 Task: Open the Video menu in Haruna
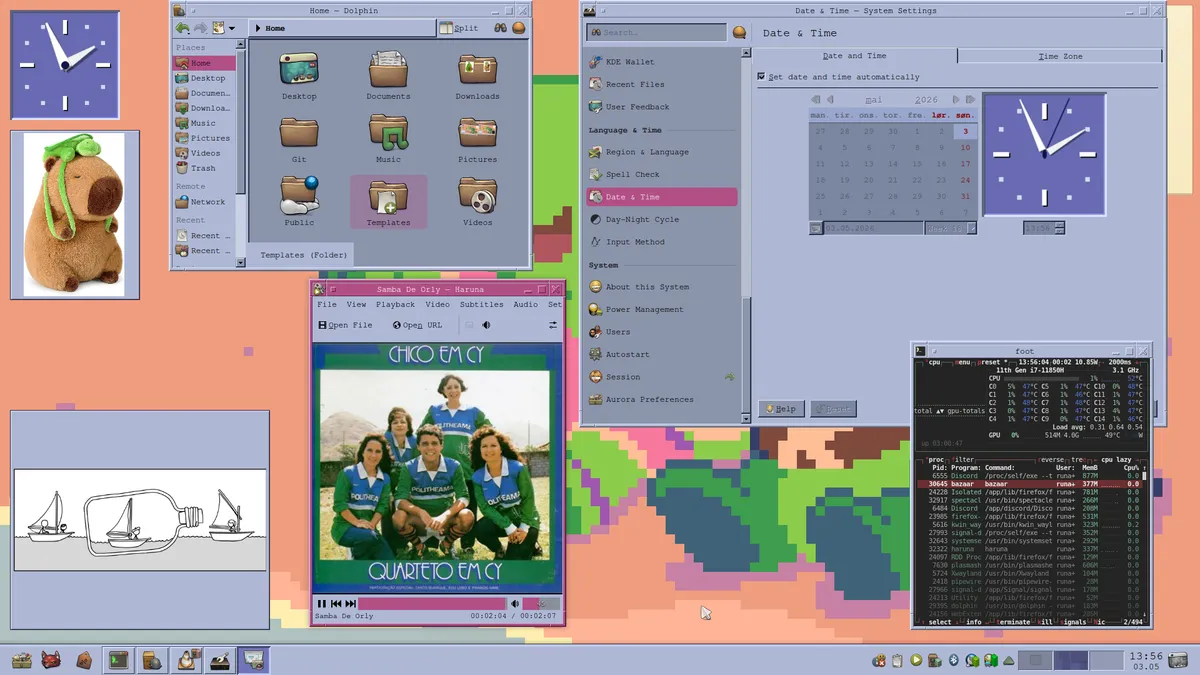[x=437, y=304]
